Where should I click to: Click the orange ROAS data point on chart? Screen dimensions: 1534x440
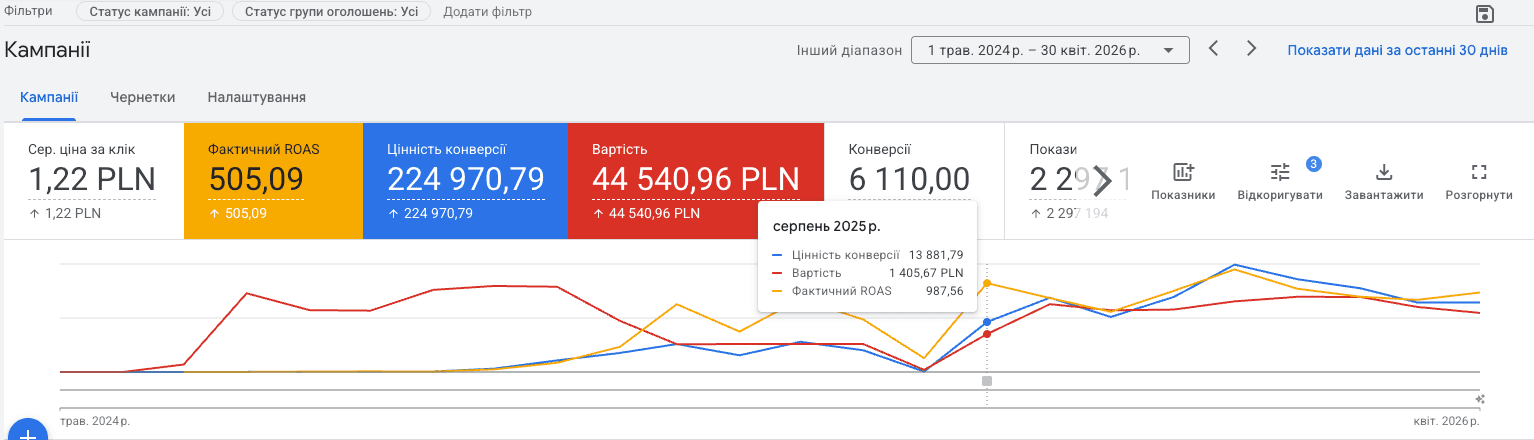pyautogui.click(x=987, y=283)
